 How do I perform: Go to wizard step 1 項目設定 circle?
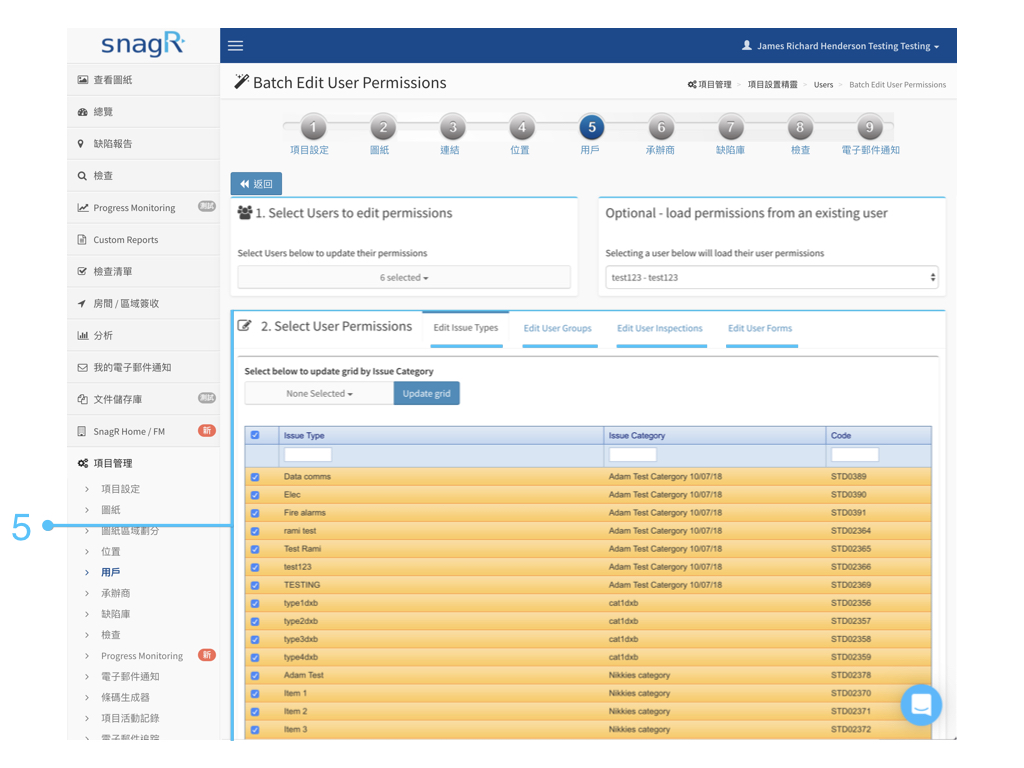click(313, 127)
